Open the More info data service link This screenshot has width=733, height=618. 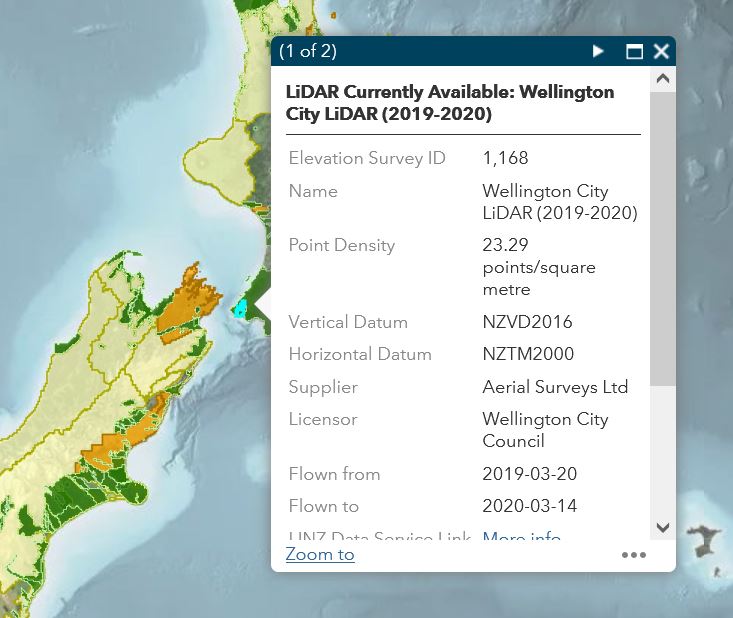521,538
